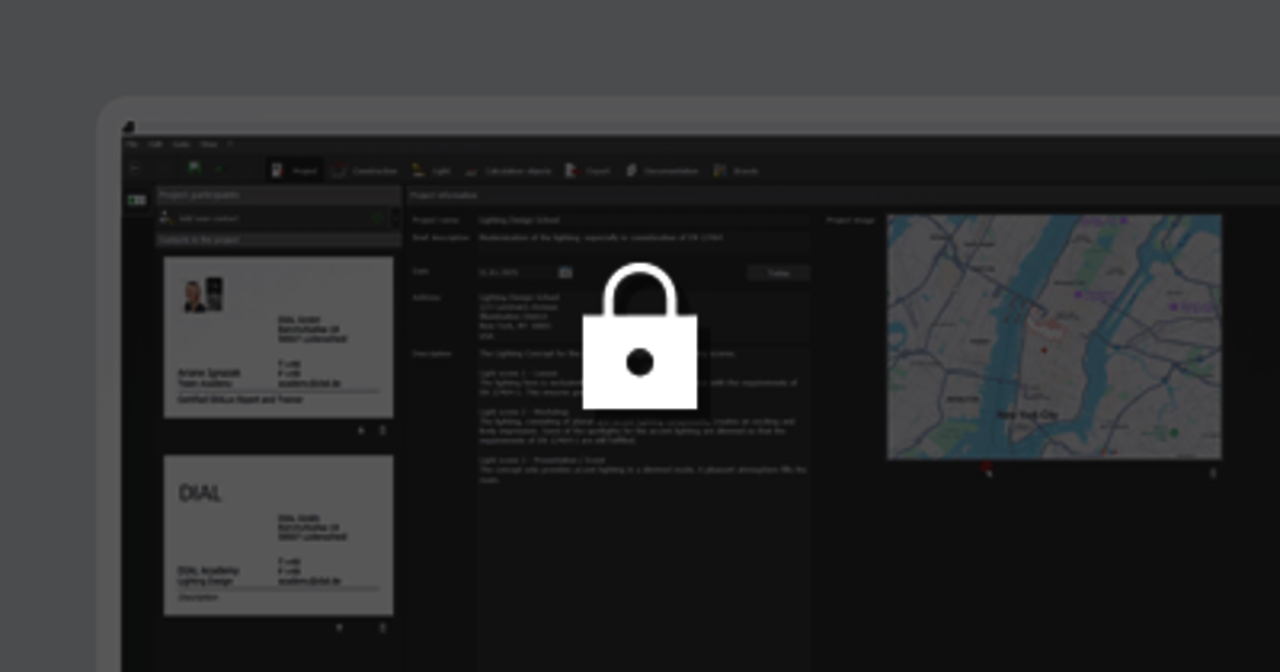Click the delete icon under the first contact card
This screenshot has width=1280, height=672.
coord(383,430)
